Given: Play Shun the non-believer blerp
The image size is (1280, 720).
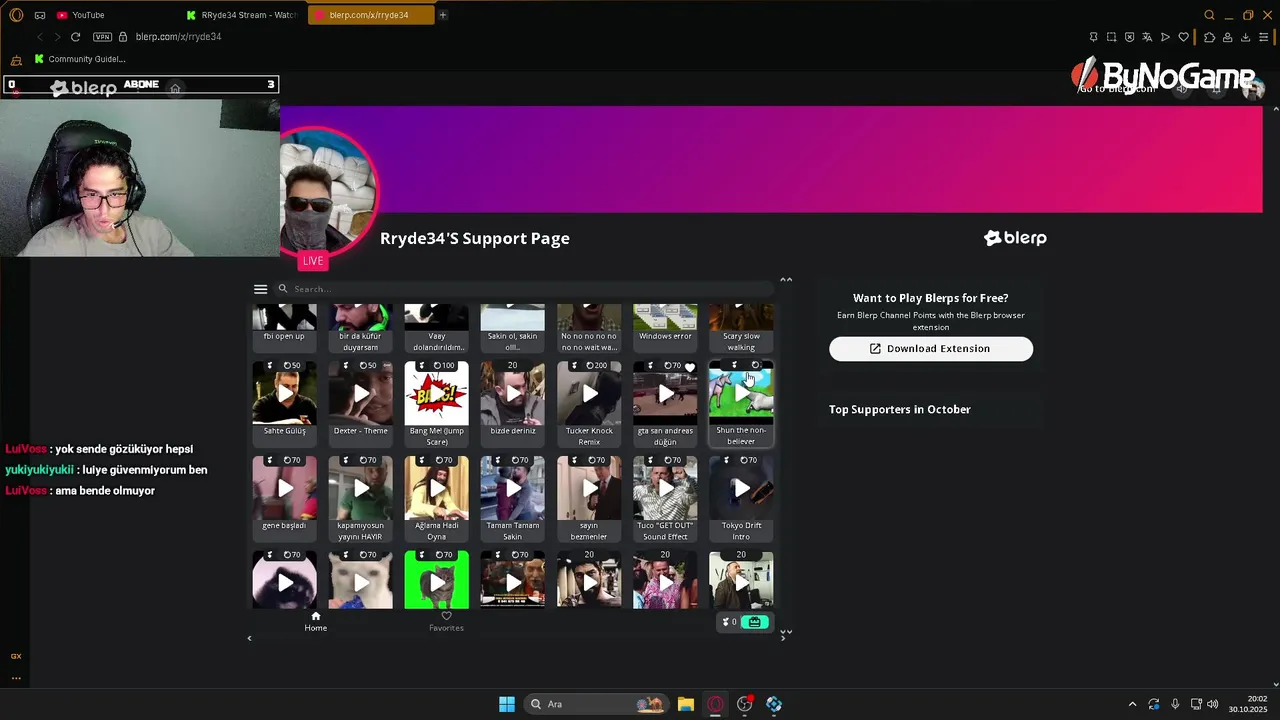Looking at the screenshot, I should [x=741, y=394].
